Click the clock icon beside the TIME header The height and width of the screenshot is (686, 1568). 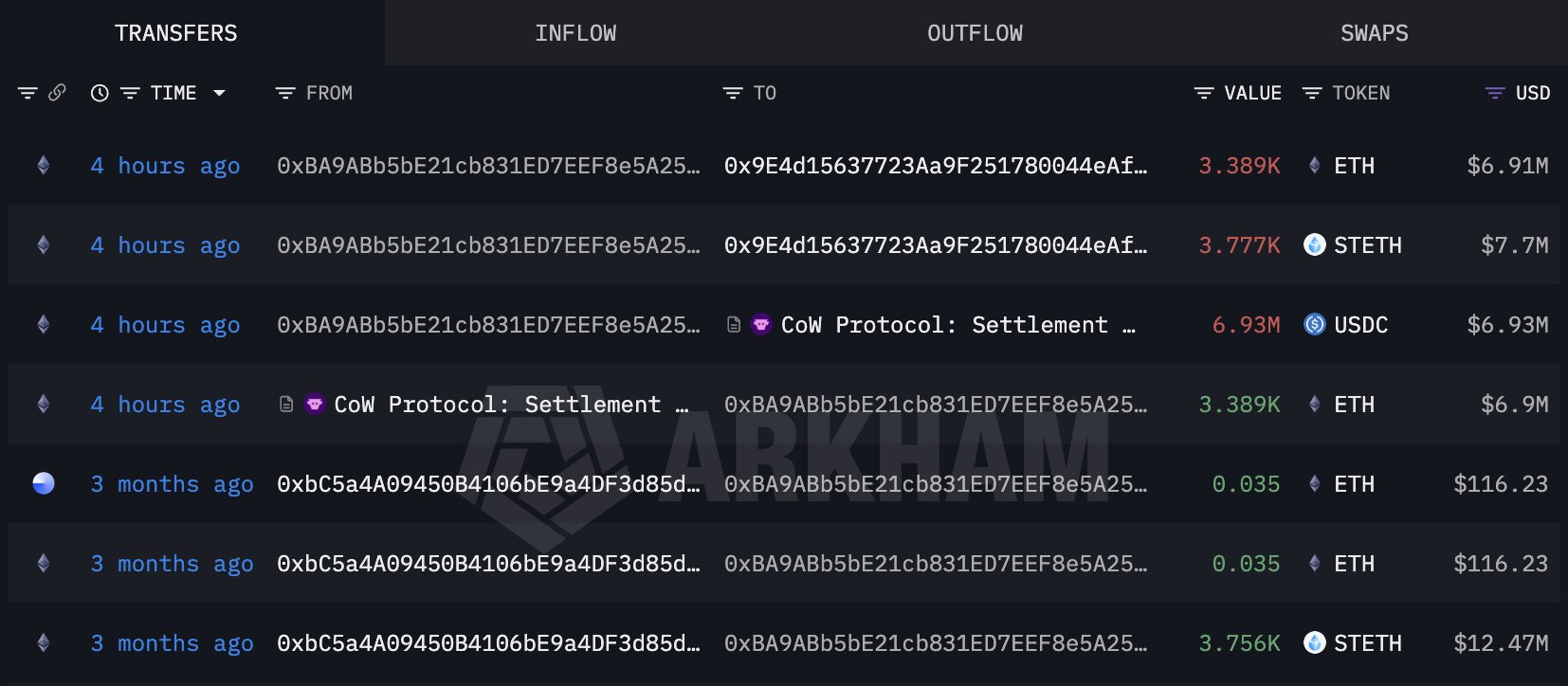[100, 93]
